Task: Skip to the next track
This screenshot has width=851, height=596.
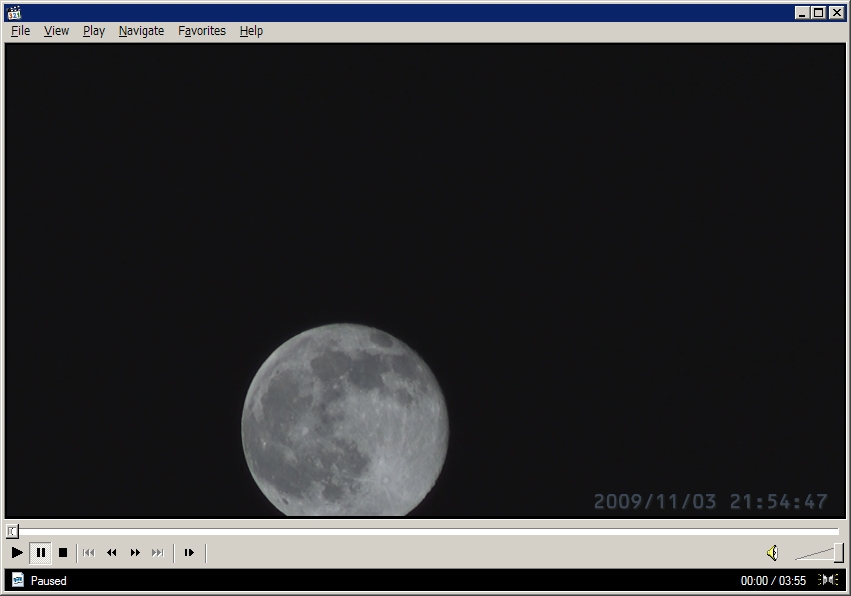Action: (x=158, y=552)
